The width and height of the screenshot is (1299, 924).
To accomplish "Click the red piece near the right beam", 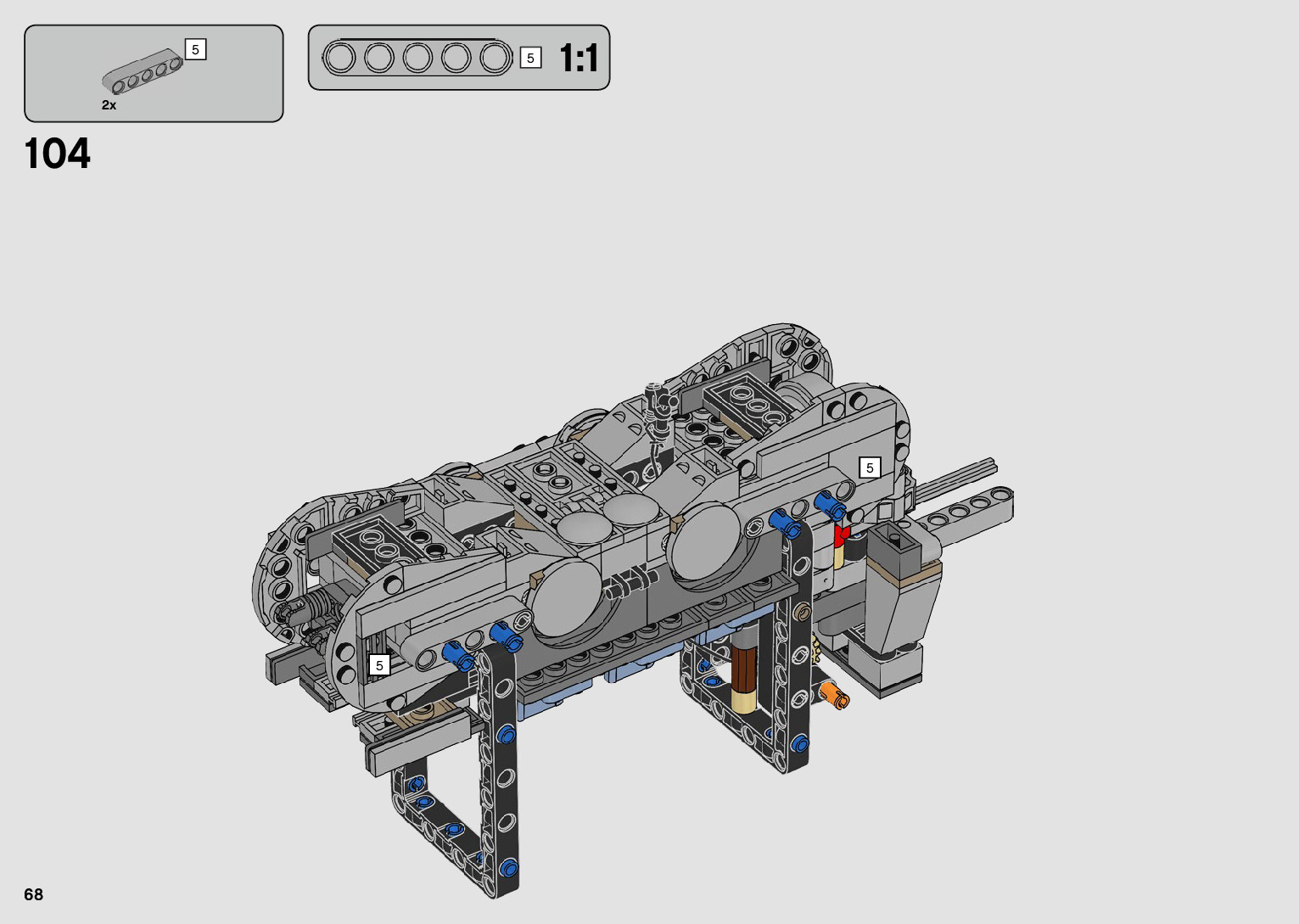I will click(840, 535).
